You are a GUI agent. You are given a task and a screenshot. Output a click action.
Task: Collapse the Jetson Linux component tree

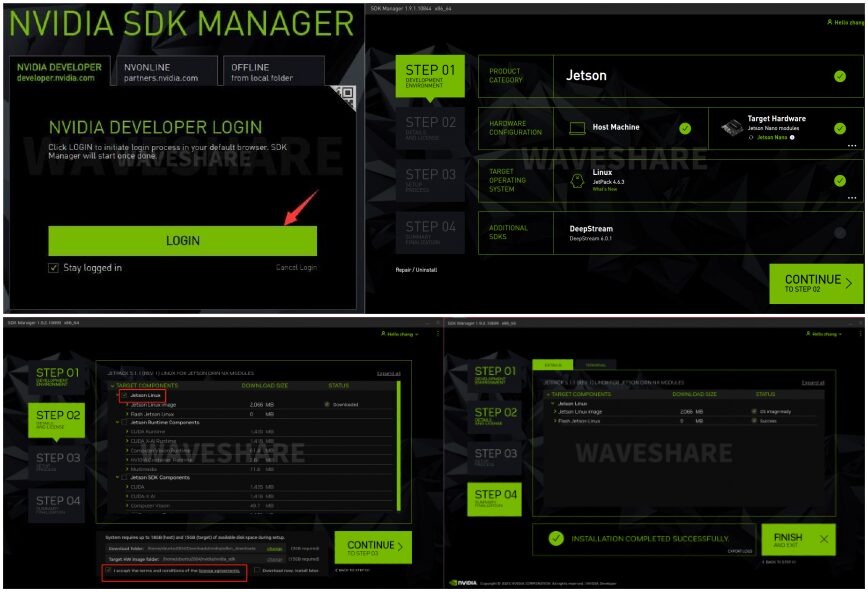[117, 395]
